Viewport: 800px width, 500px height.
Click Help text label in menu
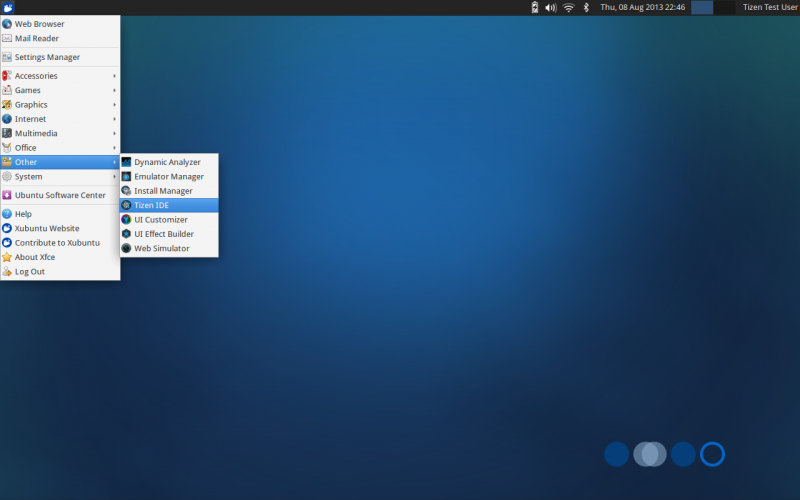[x=23, y=214]
